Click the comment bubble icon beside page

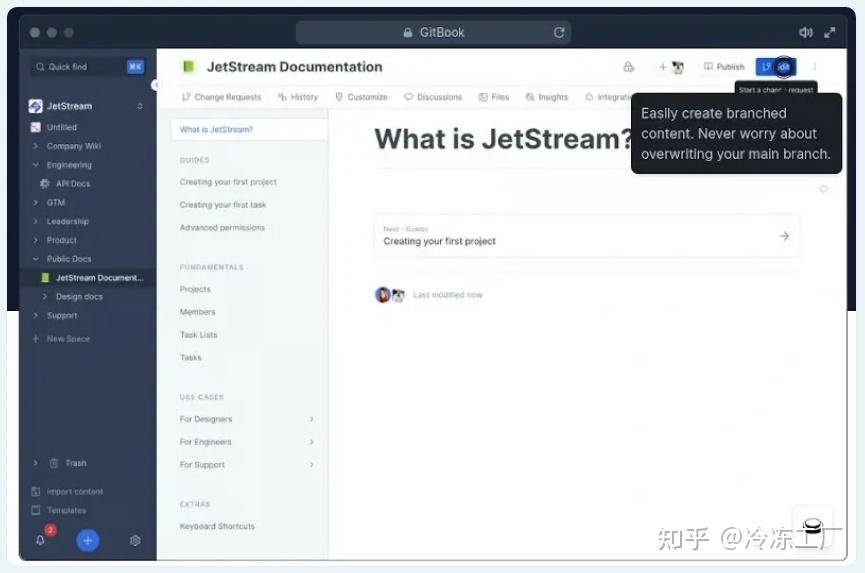coord(824,189)
